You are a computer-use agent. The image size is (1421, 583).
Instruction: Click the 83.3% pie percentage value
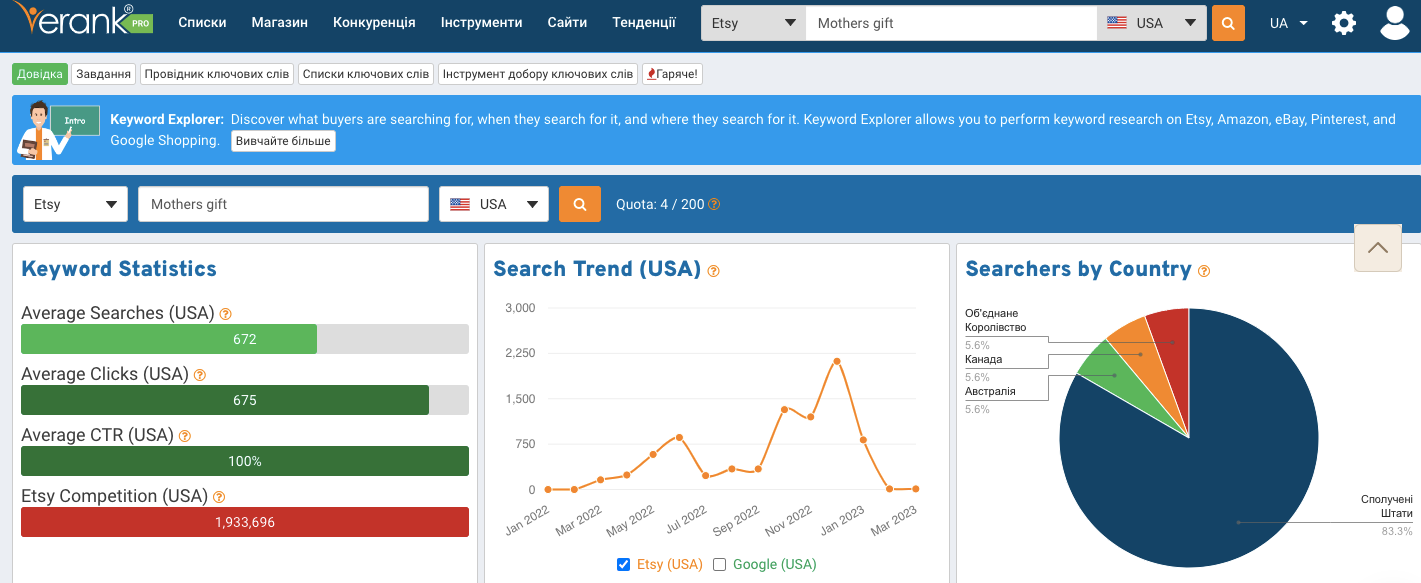click(1397, 531)
